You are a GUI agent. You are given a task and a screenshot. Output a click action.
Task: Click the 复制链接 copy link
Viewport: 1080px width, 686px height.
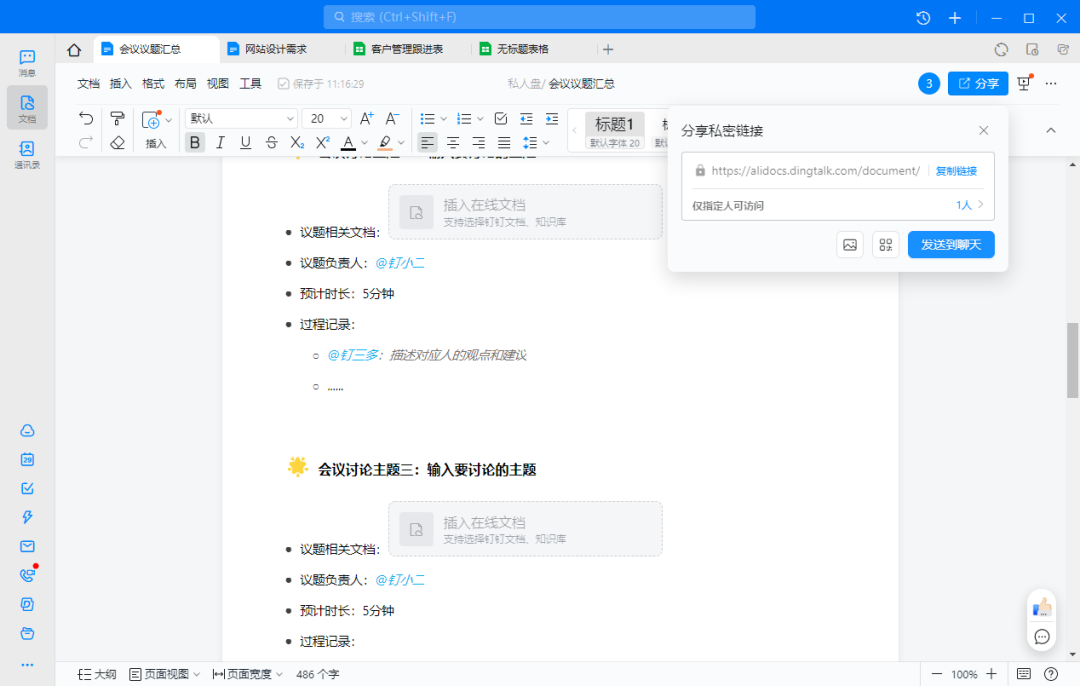click(x=956, y=171)
